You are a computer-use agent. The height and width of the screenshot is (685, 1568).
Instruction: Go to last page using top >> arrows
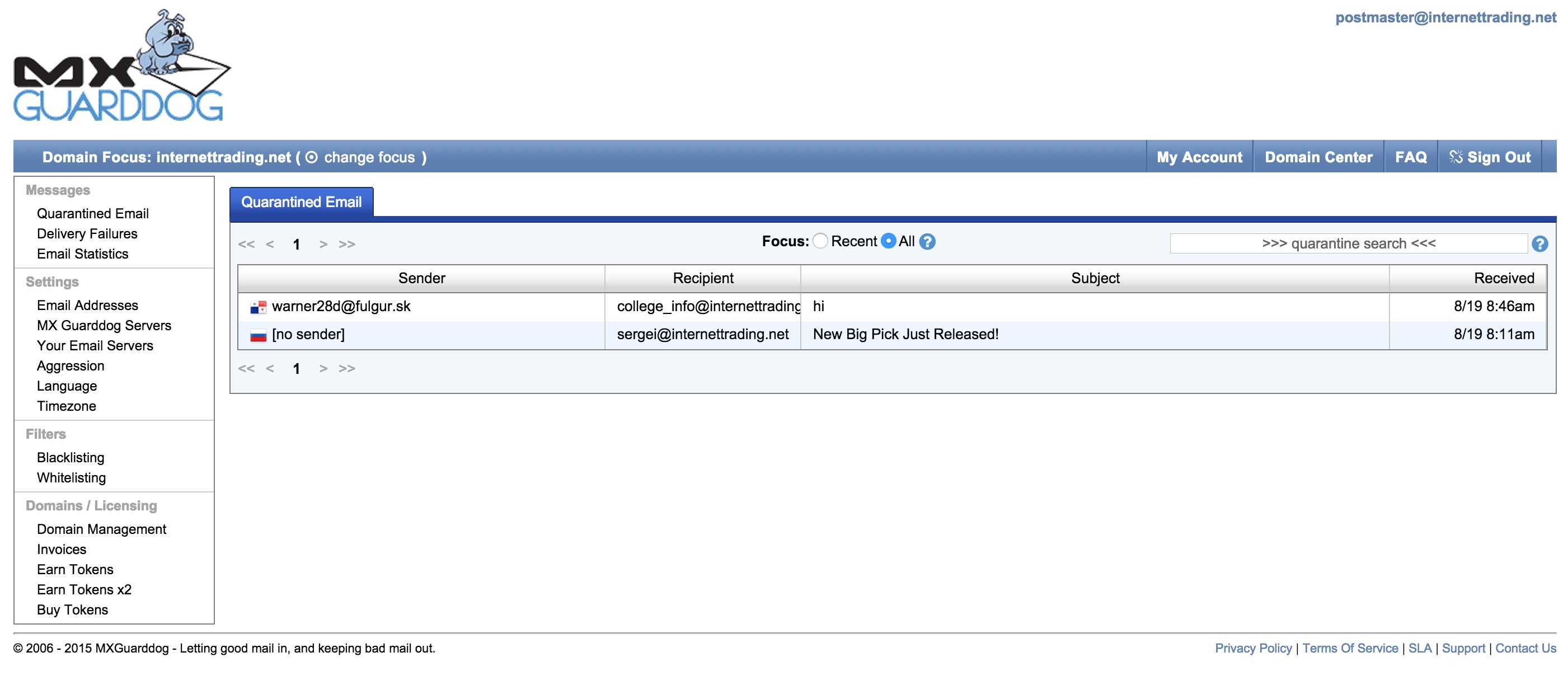click(347, 244)
